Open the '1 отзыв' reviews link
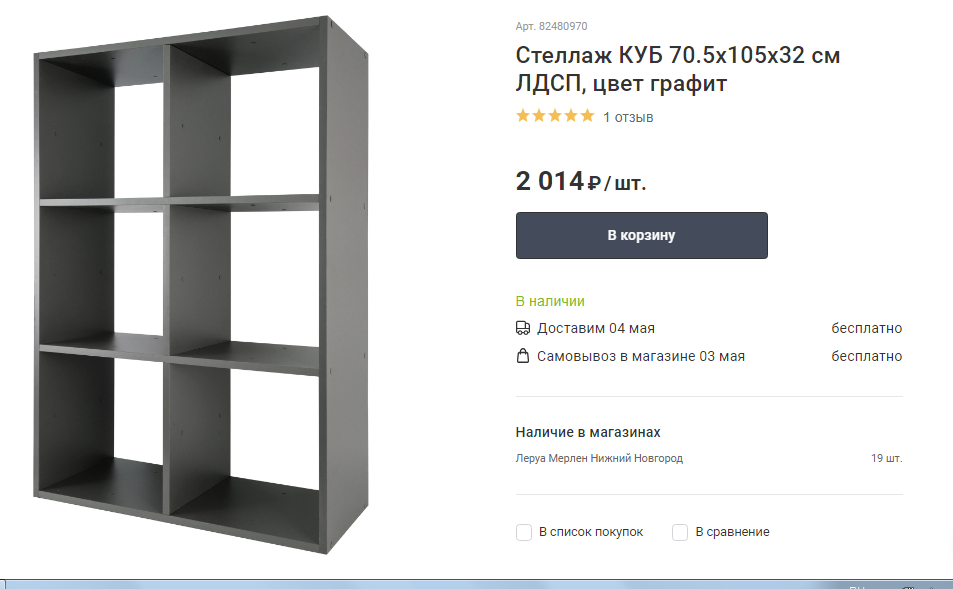Screen dimensions: 953x589 coord(628,117)
